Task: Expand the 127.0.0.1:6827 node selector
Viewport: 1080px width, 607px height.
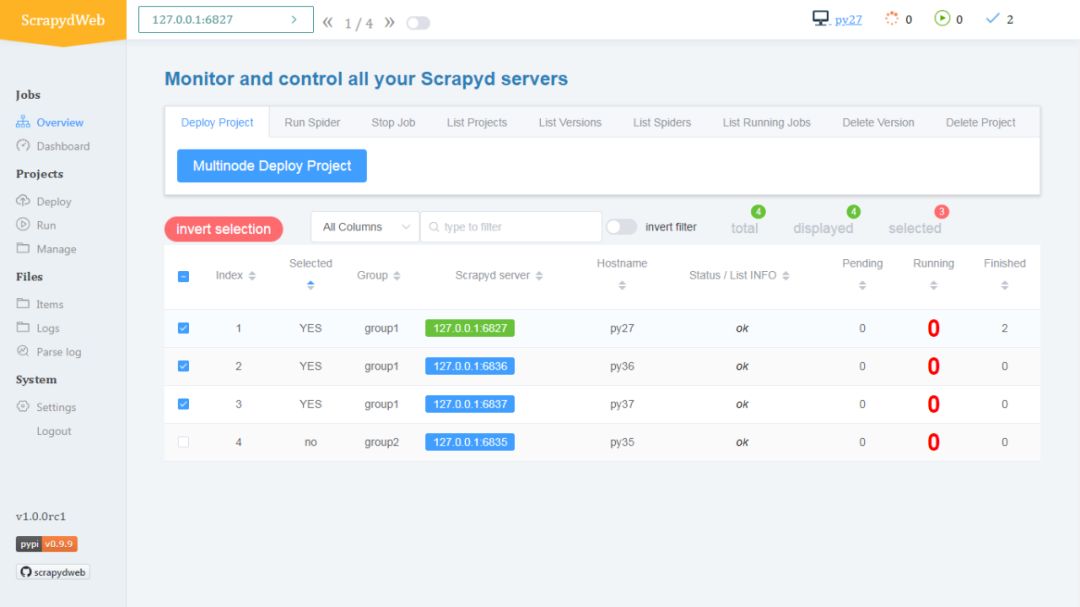Action: click(226, 19)
